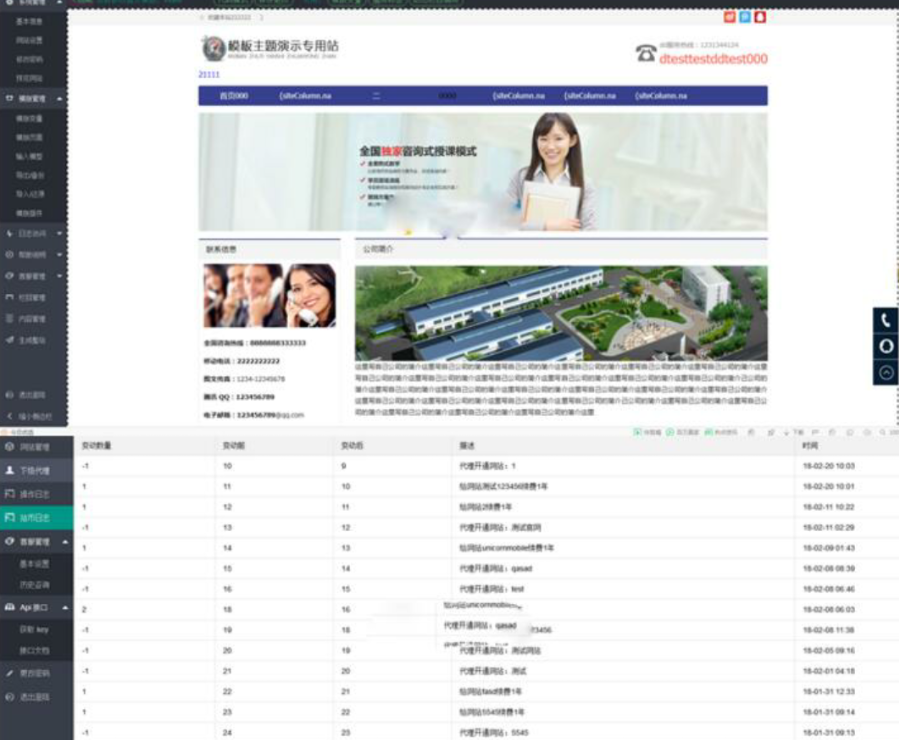Click the down-arrow download icon in the thin toolbar
899x740 pixels.
tap(786, 432)
